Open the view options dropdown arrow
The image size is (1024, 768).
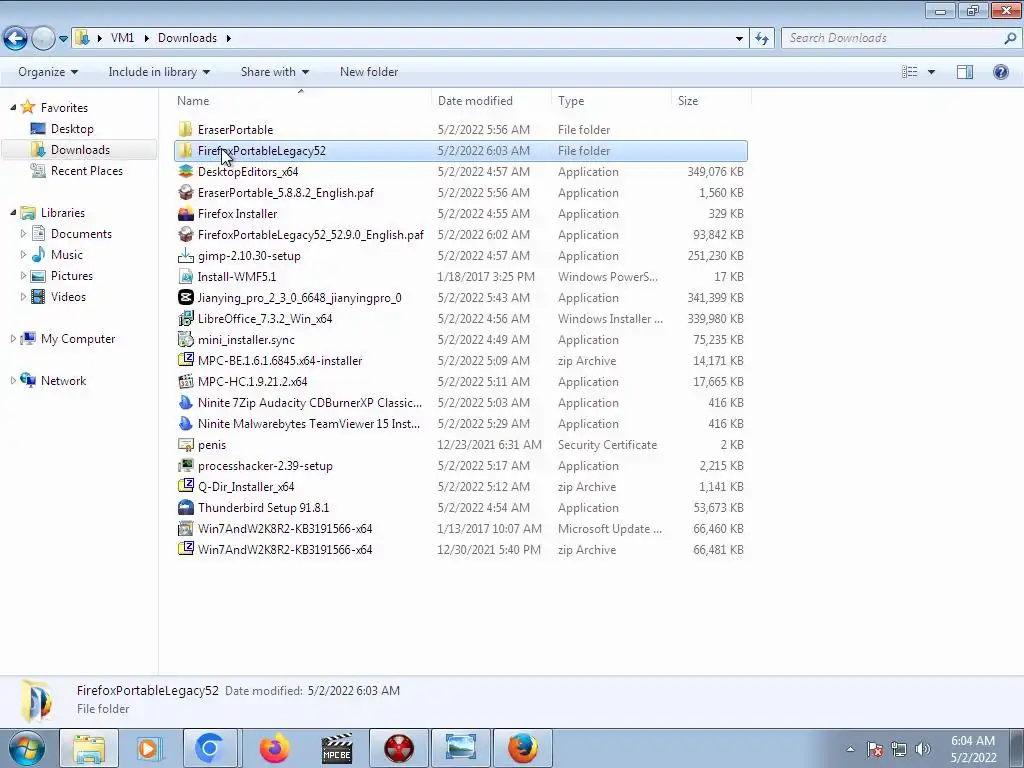point(931,72)
